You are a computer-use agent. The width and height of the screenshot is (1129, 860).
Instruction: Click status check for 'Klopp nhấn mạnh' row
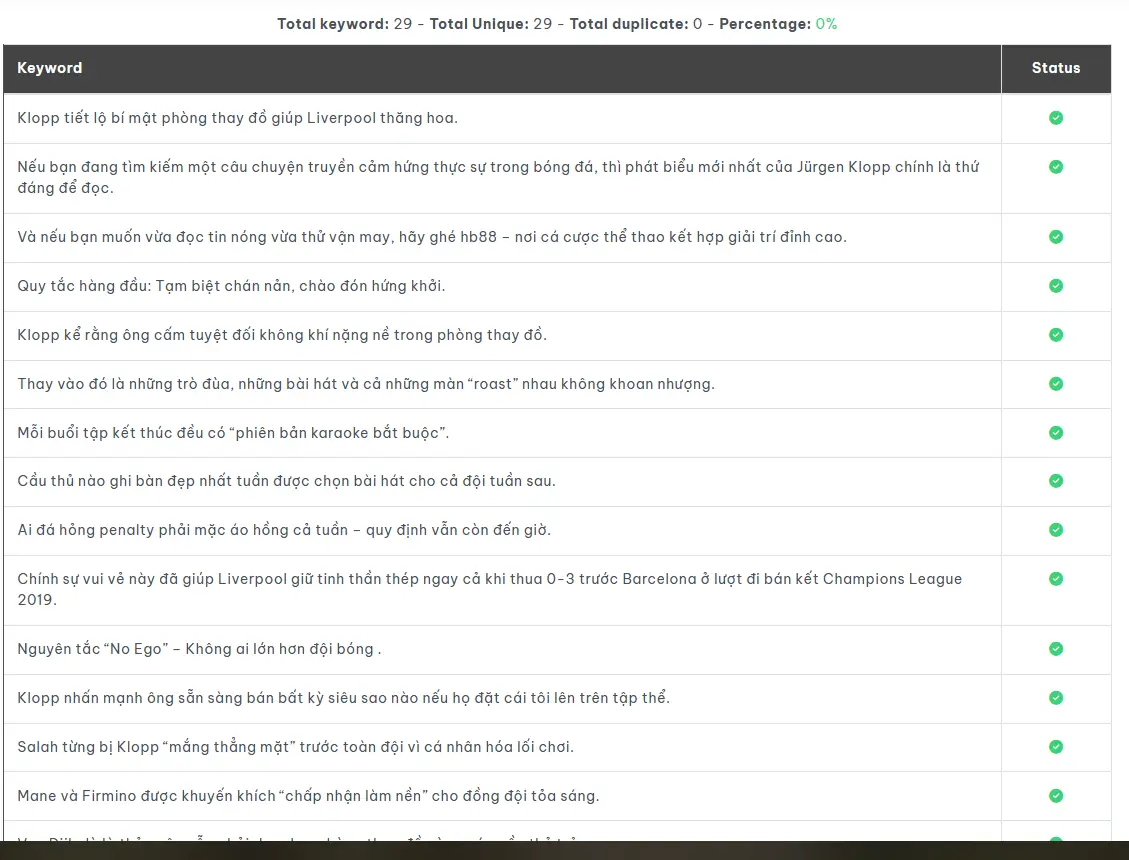1055,698
